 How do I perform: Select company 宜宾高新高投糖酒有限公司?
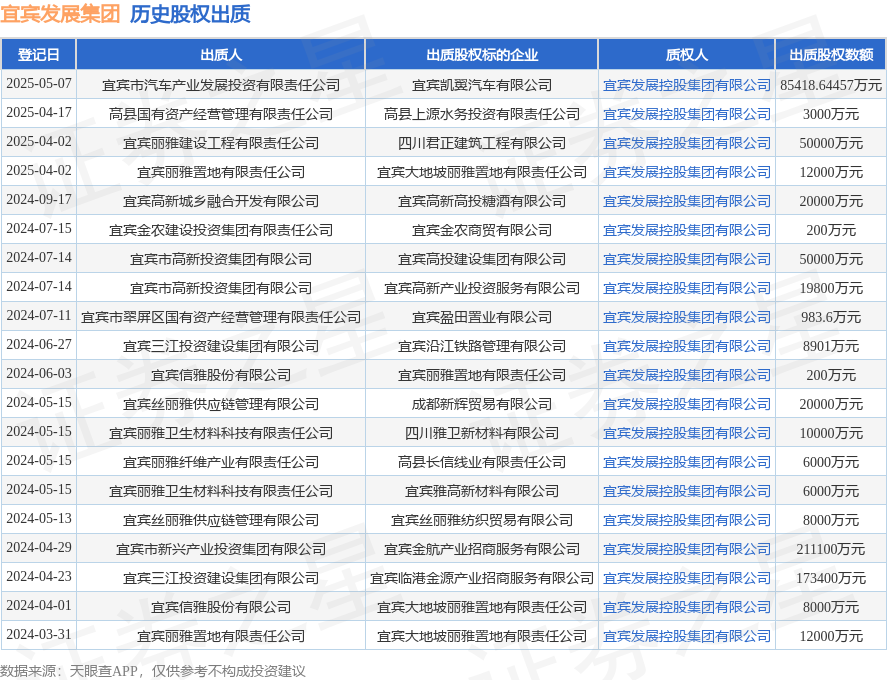pos(482,201)
